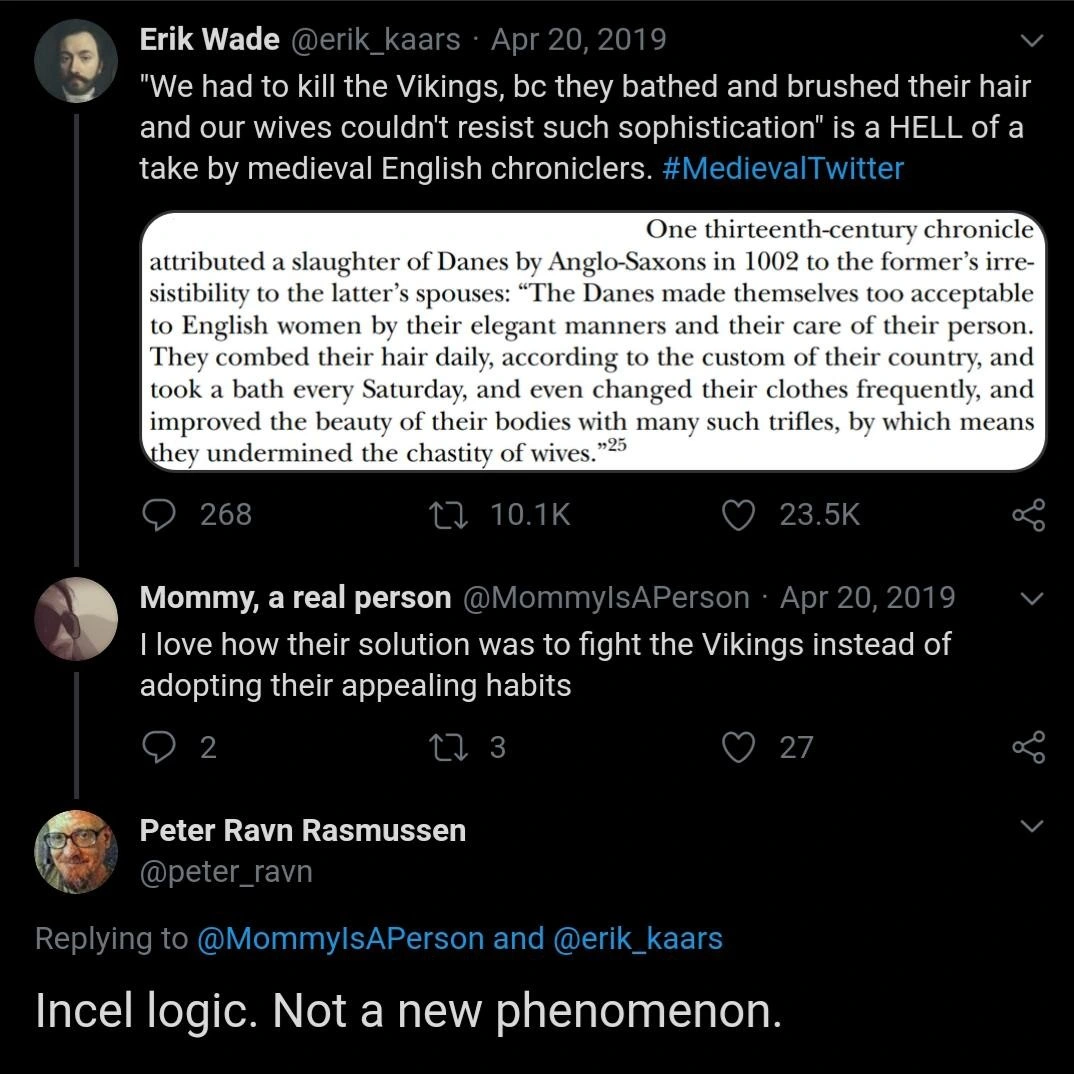Click the Erik Wade display name
1074x1074 pixels.
[x=209, y=39]
